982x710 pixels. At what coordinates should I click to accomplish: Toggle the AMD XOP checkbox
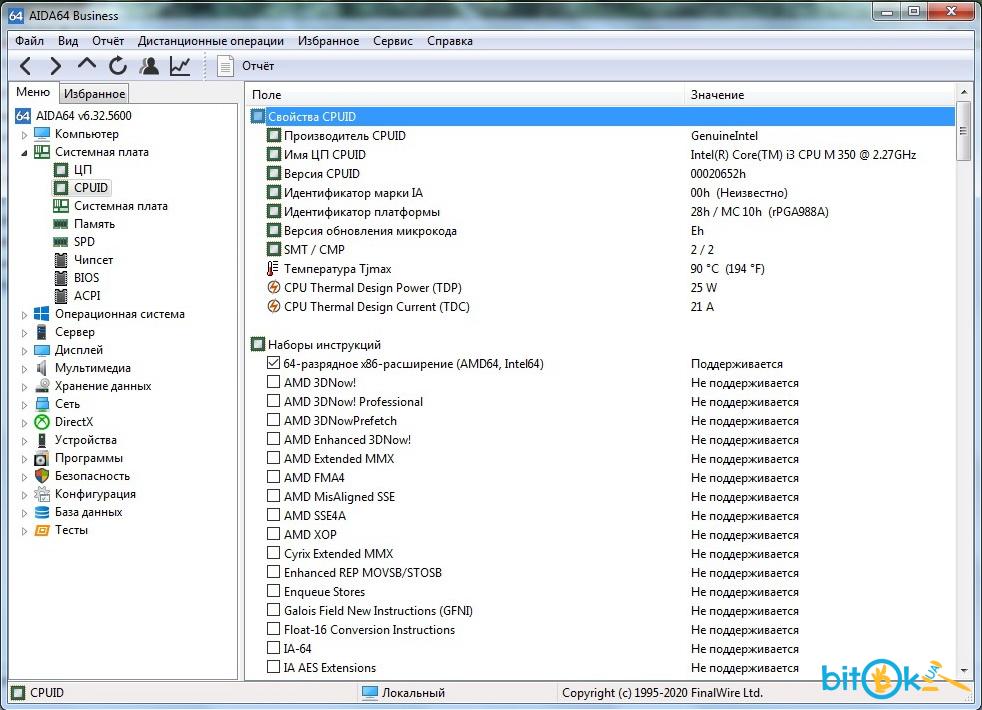coord(273,533)
